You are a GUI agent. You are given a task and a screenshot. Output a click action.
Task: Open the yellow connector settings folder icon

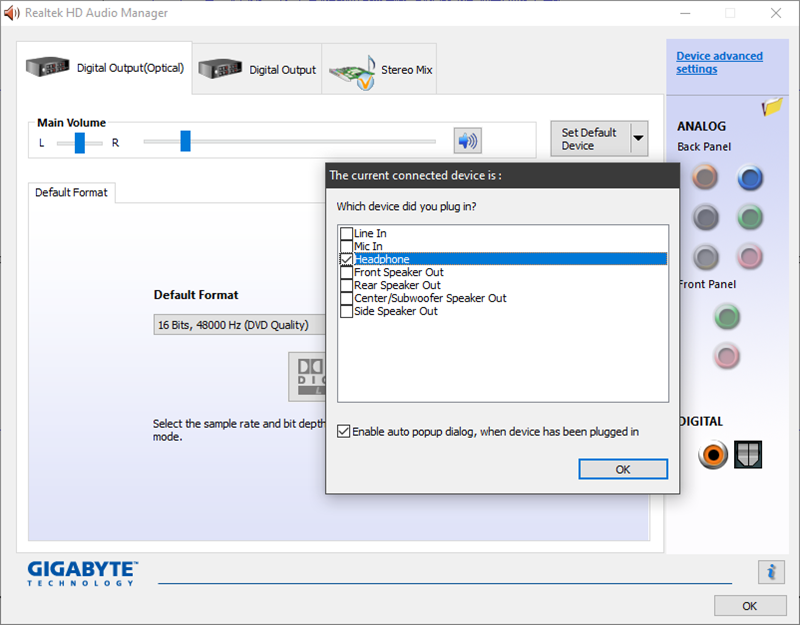click(771, 107)
